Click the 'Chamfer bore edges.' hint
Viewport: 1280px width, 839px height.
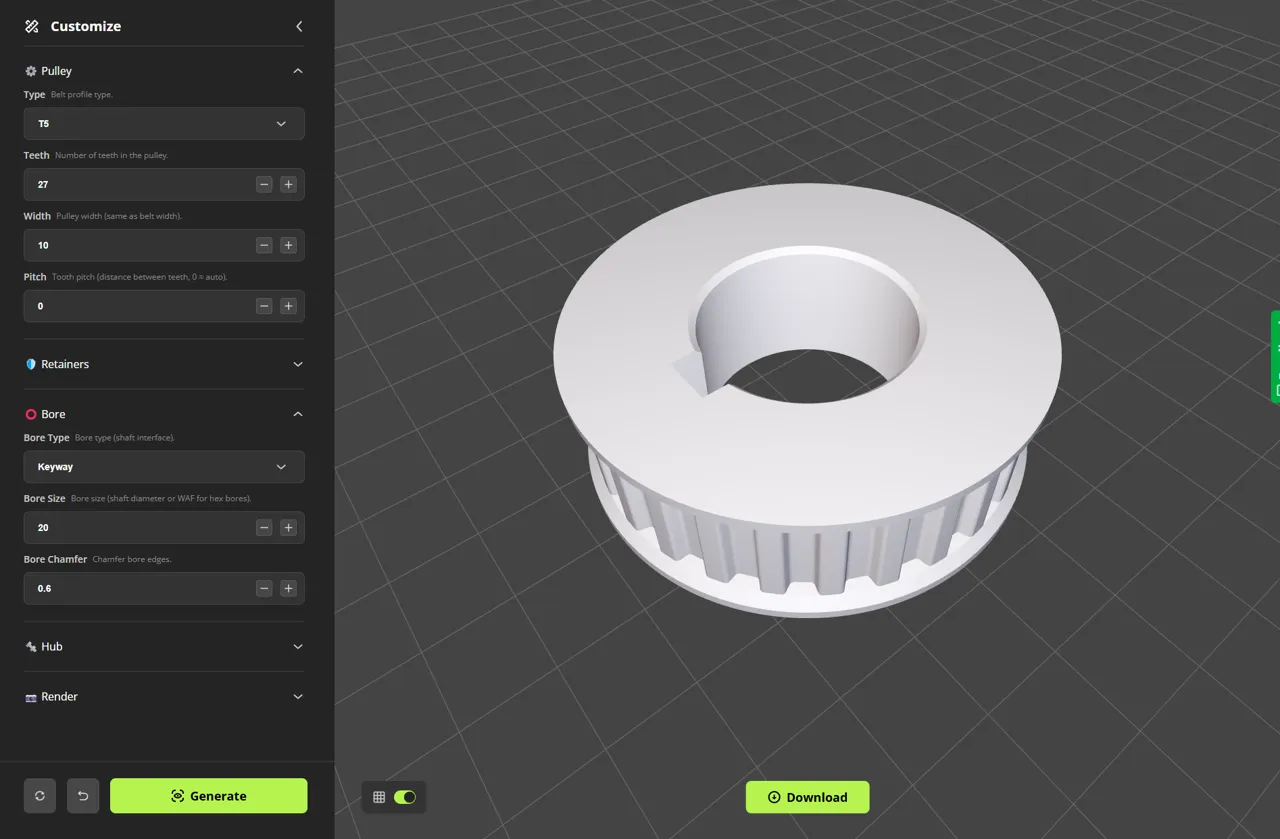pyautogui.click(x=132, y=560)
